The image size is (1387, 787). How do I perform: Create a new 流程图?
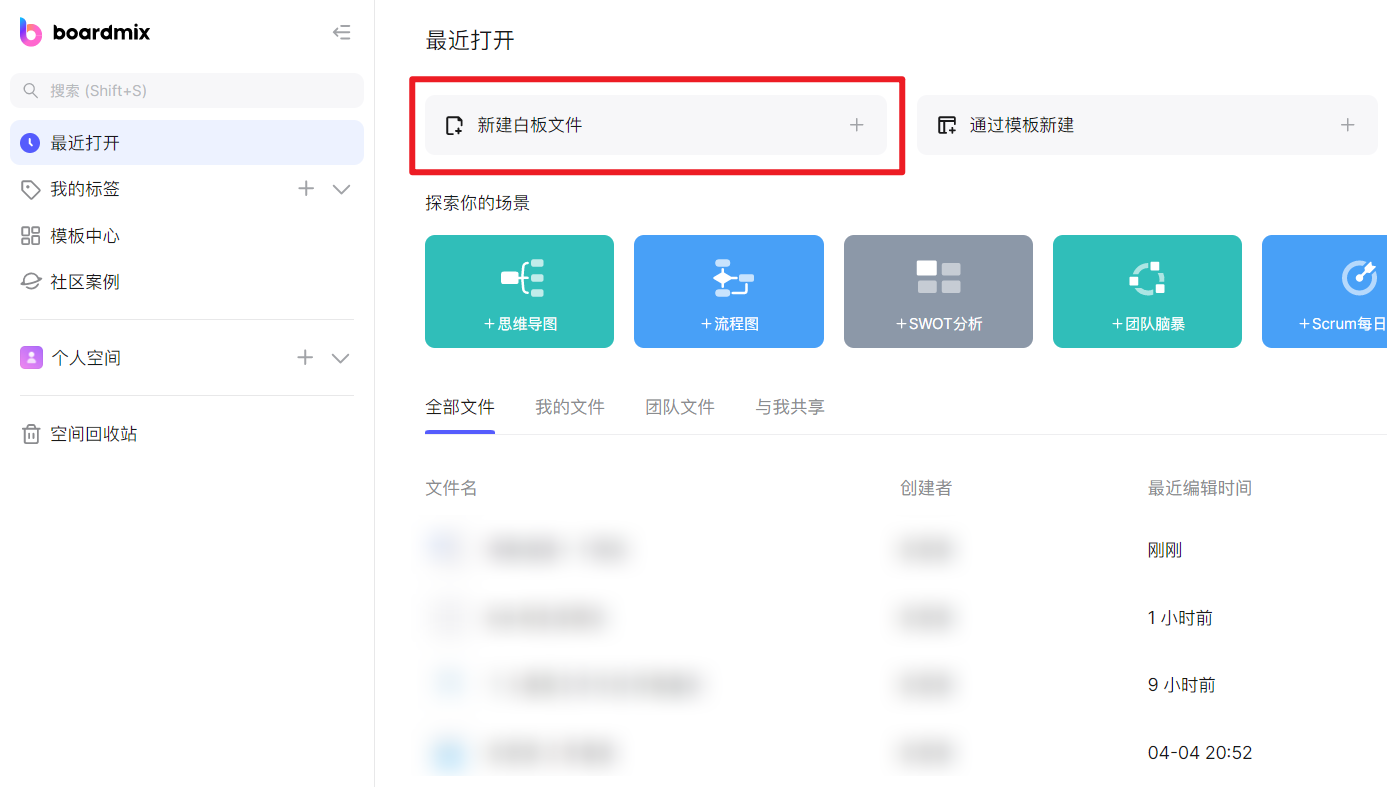click(728, 291)
